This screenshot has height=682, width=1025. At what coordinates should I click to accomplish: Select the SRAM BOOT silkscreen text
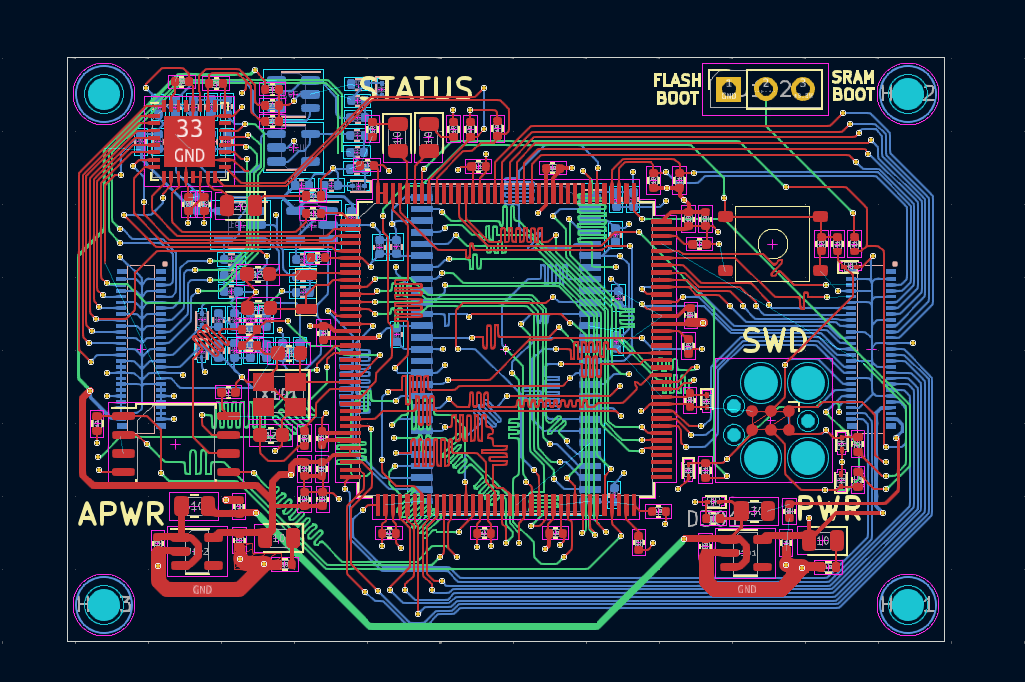(x=853, y=86)
